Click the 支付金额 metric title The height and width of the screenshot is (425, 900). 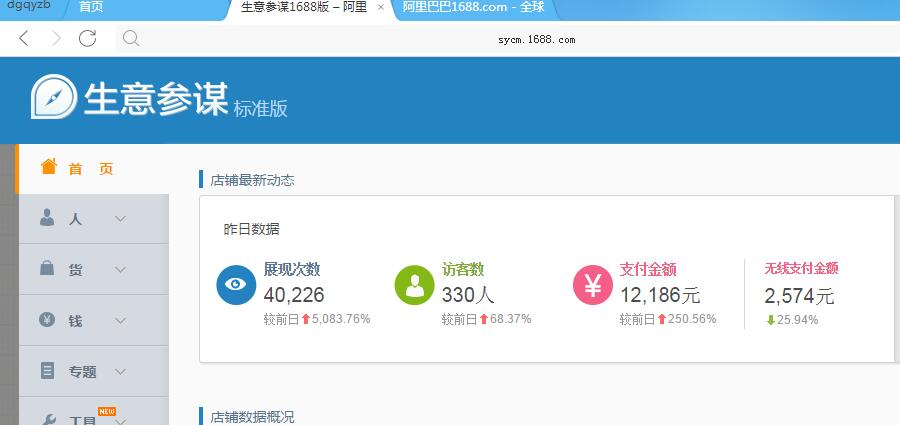(647, 269)
